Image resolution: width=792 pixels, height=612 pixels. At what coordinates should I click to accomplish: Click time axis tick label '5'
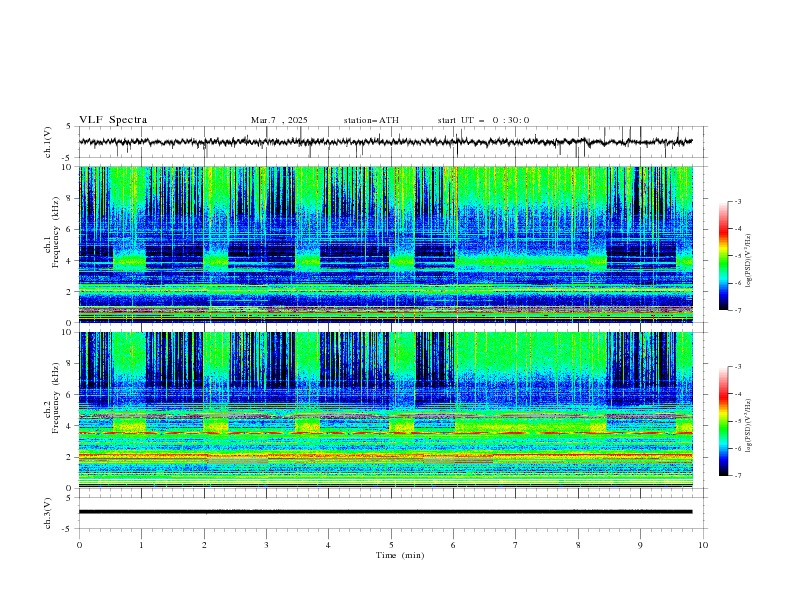coord(391,545)
